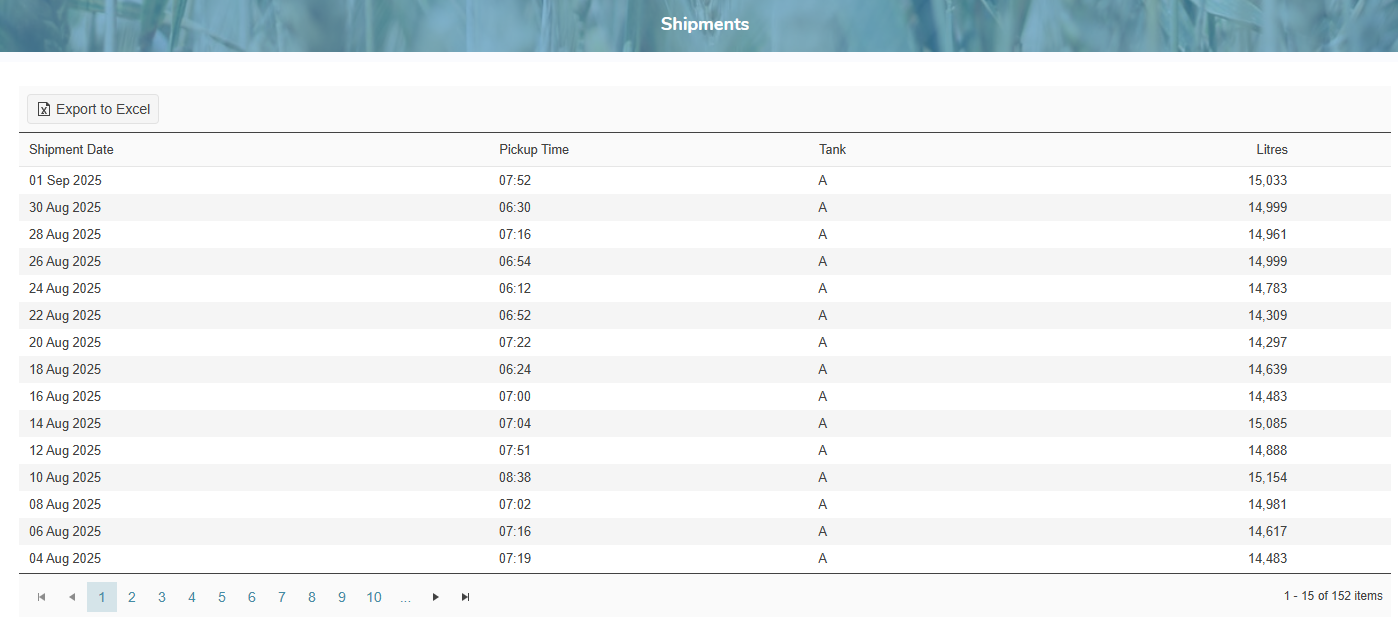
Task: Sort by the Litres column header
Action: (1272, 150)
